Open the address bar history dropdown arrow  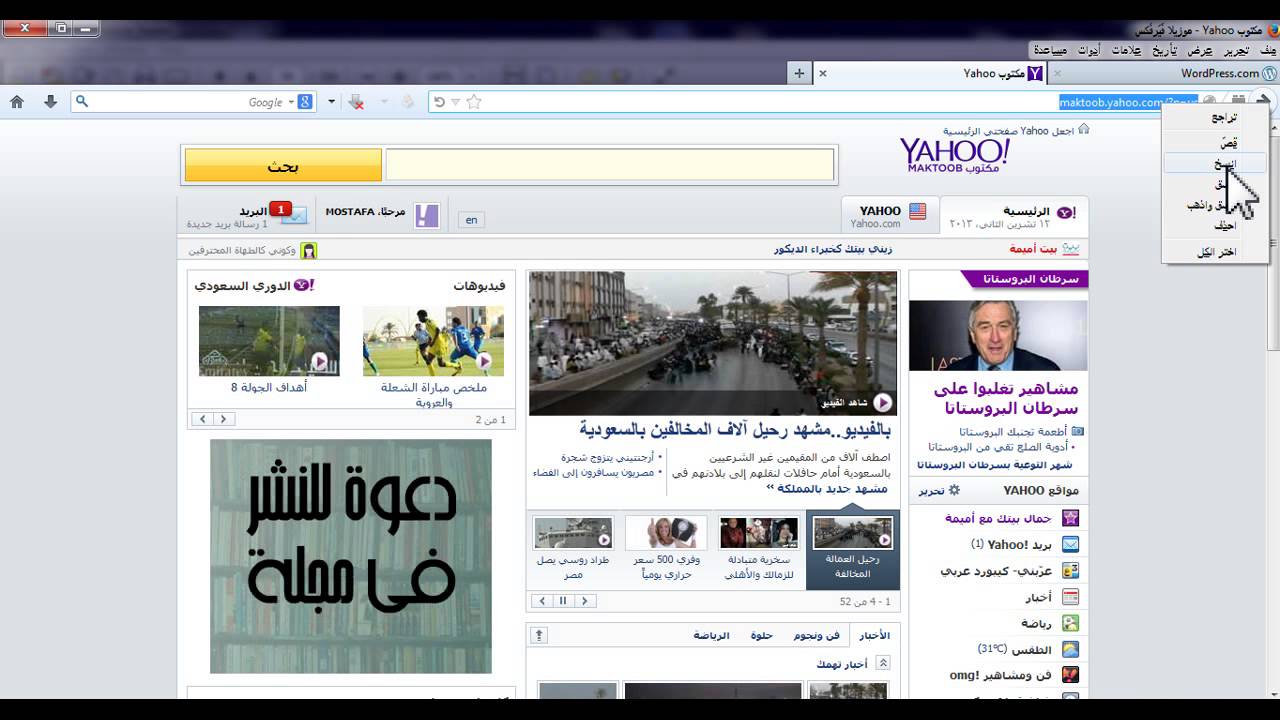click(456, 102)
